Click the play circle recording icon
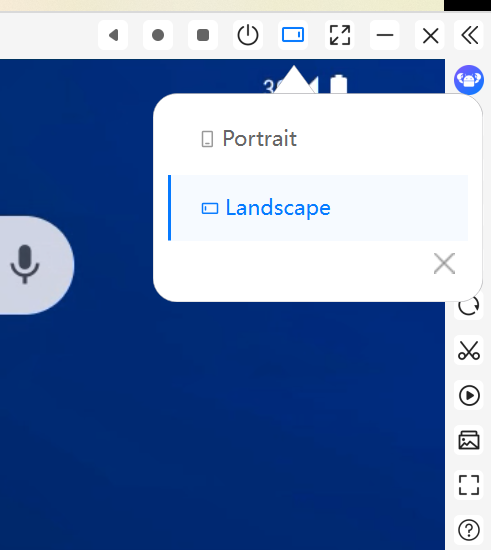 click(469, 395)
